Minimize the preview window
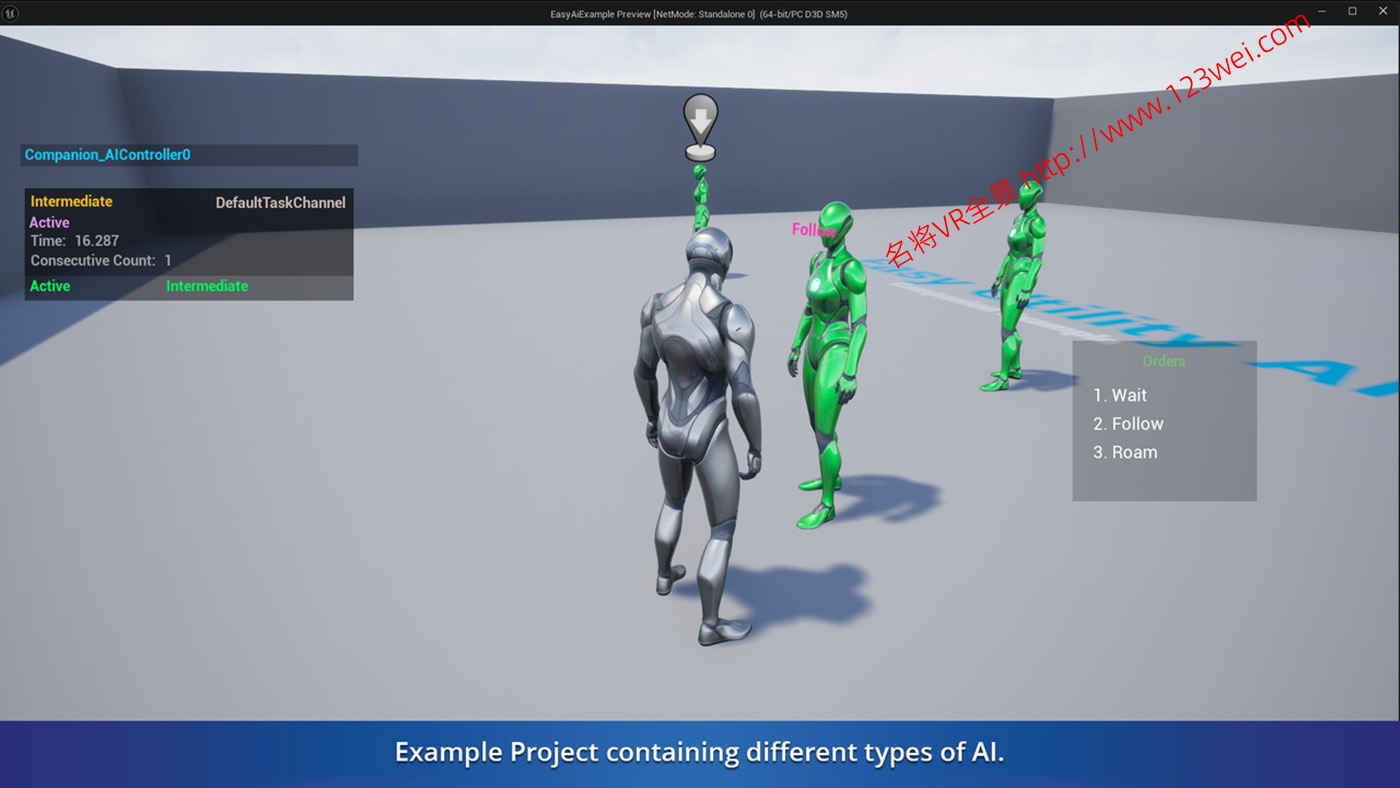The image size is (1400, 788). pos(1320,13)
